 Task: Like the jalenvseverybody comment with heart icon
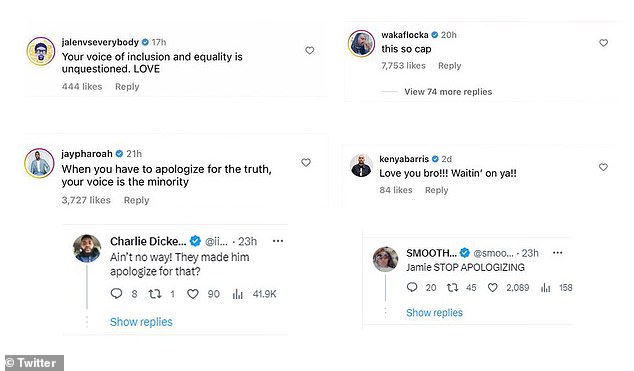click(x=309, y=51)
